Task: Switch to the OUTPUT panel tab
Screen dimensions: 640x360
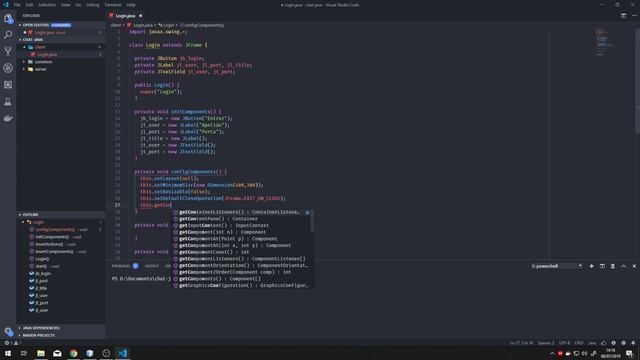Action: pos(152,266)
